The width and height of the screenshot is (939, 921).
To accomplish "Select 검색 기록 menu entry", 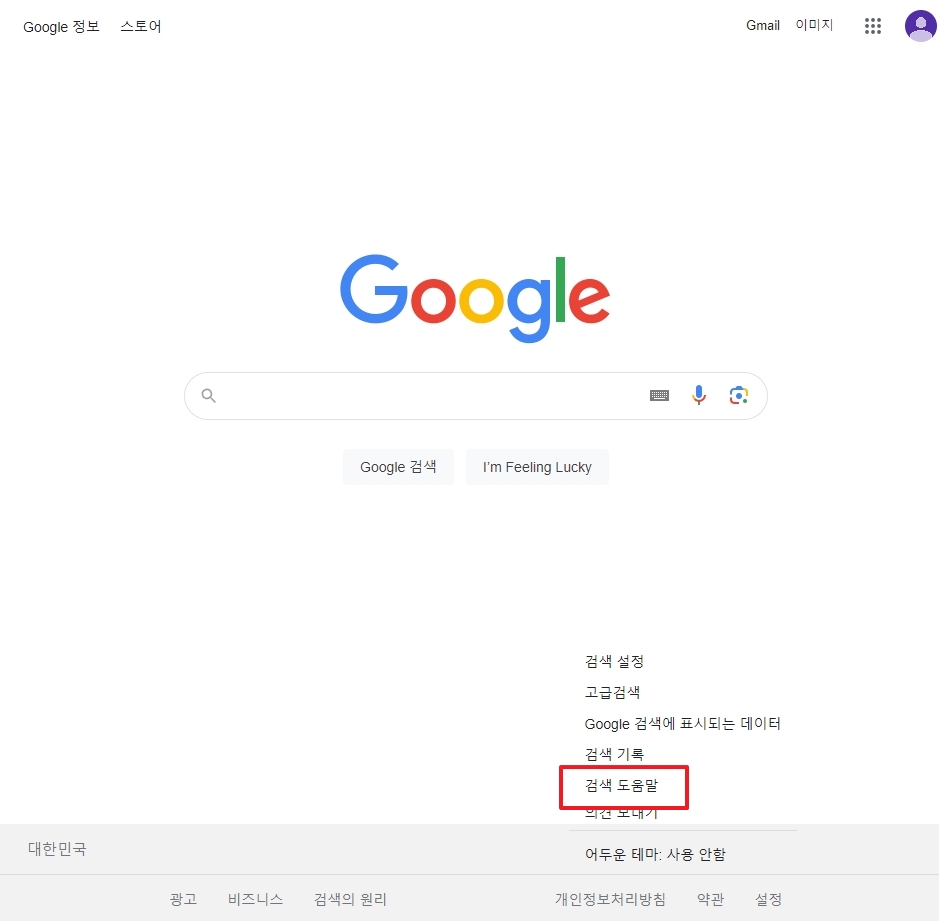I will [x=614, y=754].
